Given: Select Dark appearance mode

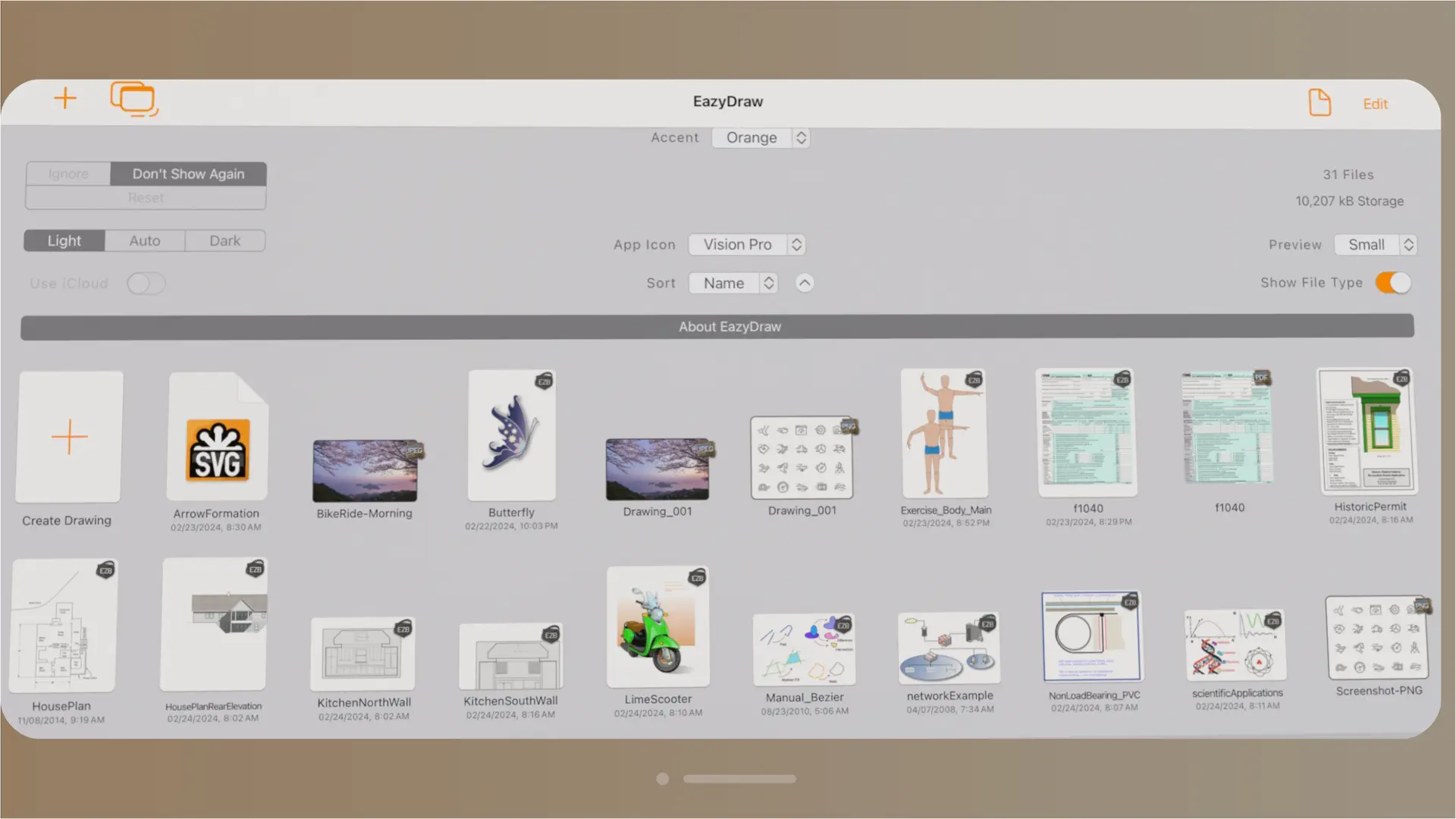Looking at the screenshot, I should tap(224, 240).
